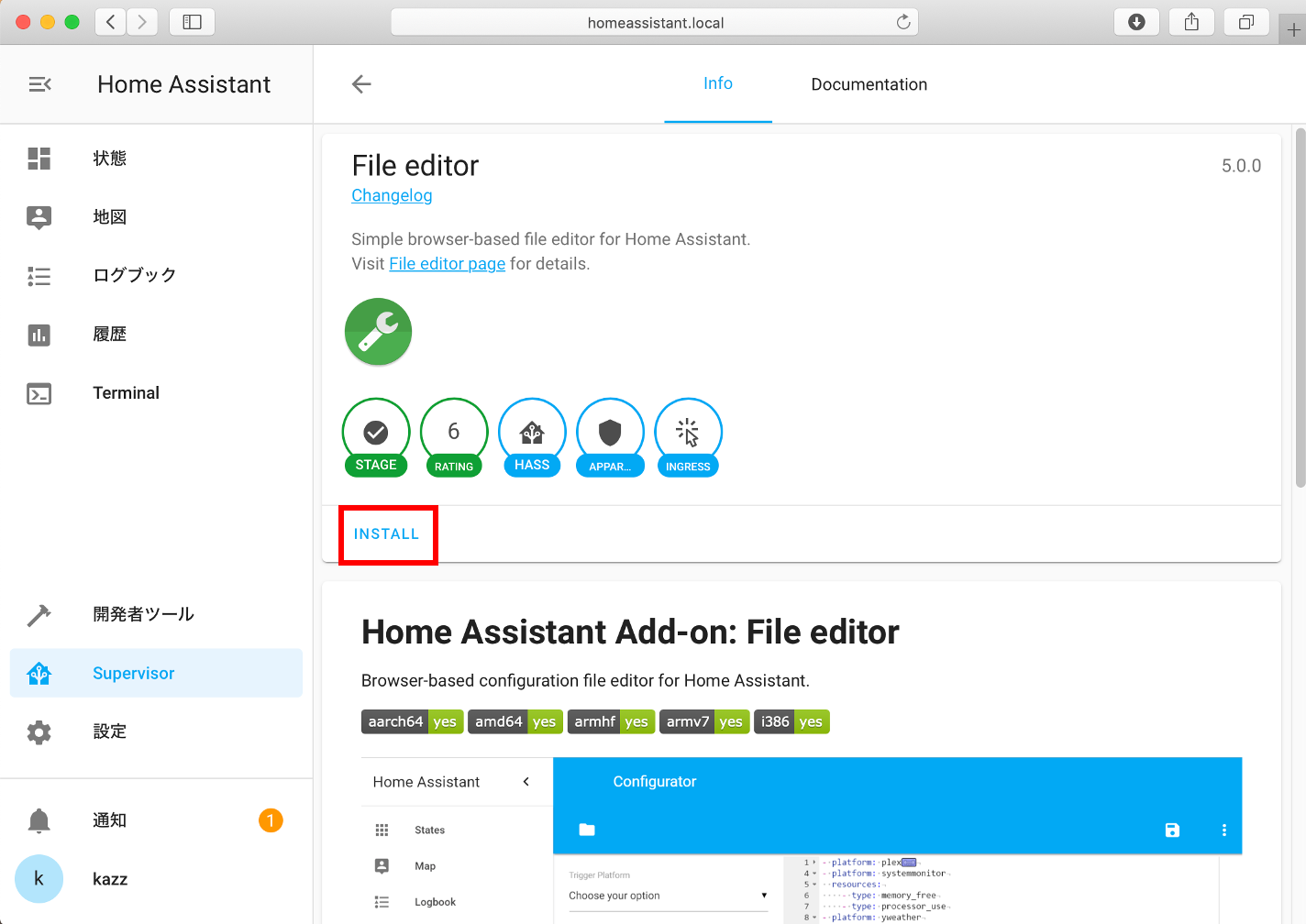Open the Changelog link
1306x924 pixels.
click(392, 195)
